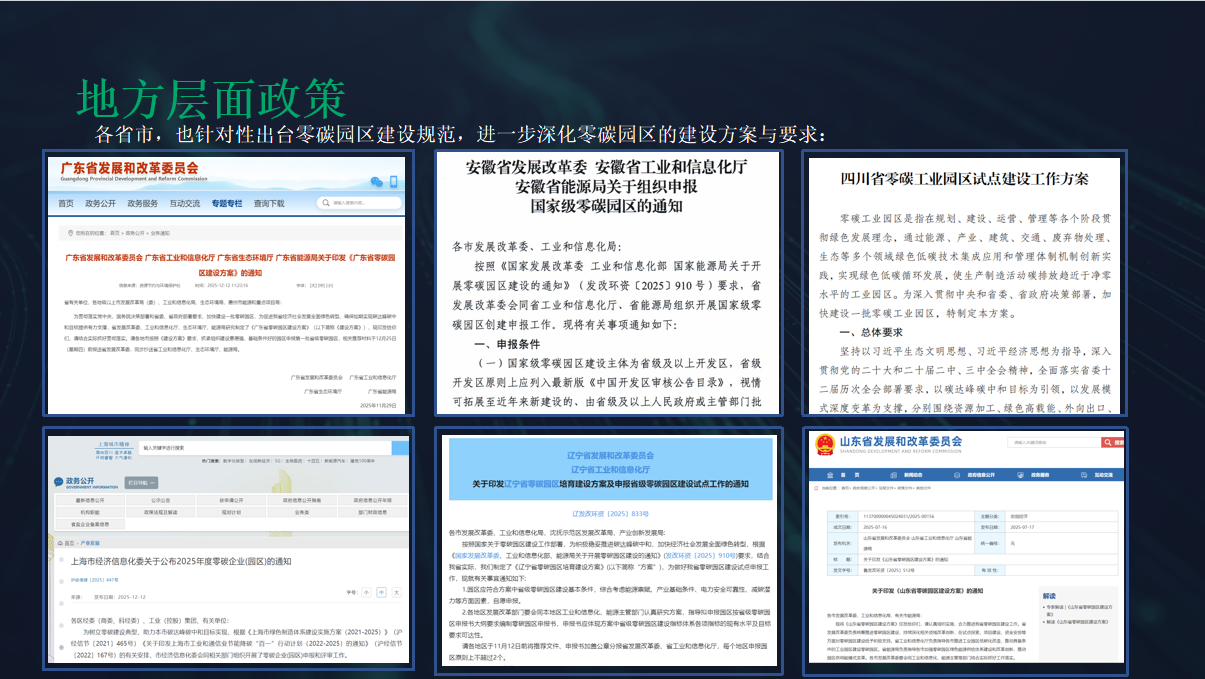Open 首页 tab in Guangdong nav bar
This screenshot has height=679, width=1205.
point(66,203)
